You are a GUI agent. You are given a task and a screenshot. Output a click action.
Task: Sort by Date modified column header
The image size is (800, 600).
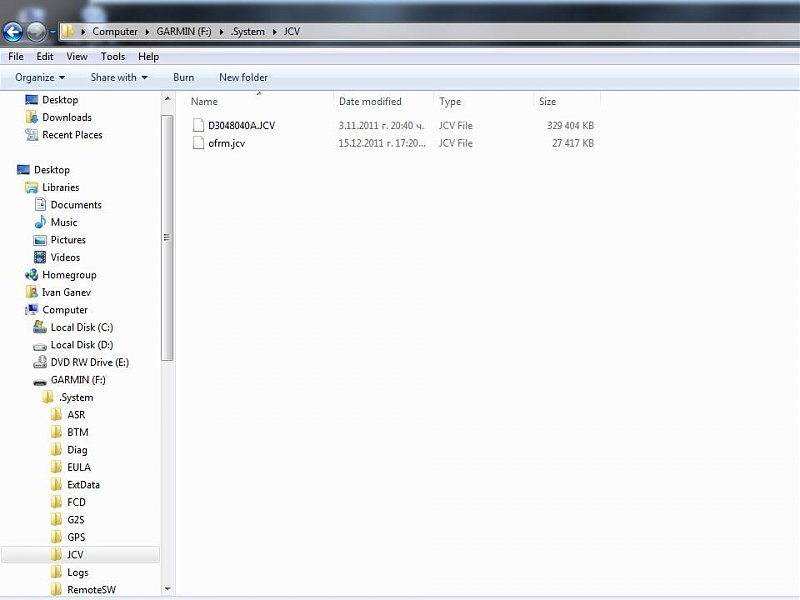(370, 102)
